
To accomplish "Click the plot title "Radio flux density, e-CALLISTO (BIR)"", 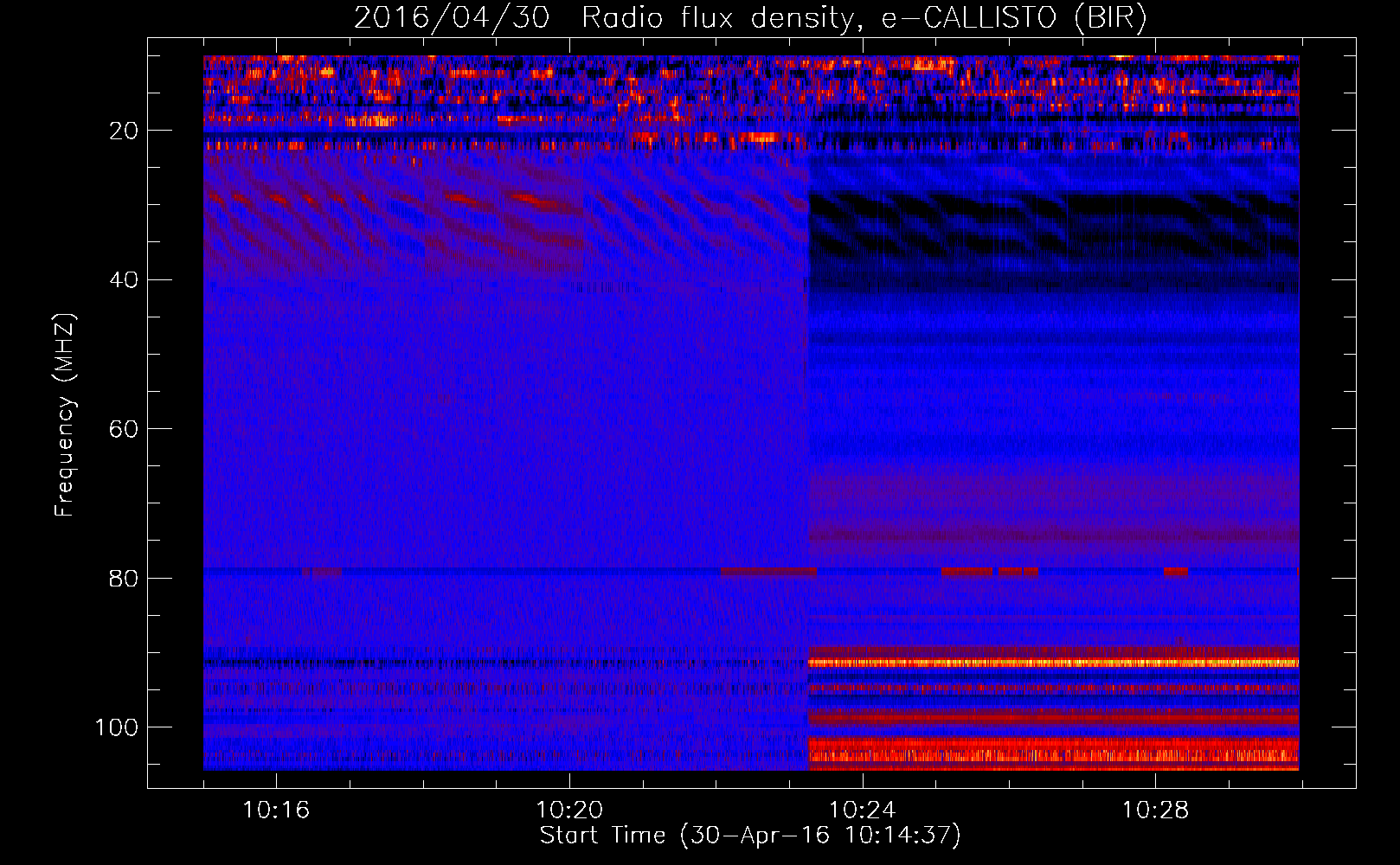I will tap(864, 18).
